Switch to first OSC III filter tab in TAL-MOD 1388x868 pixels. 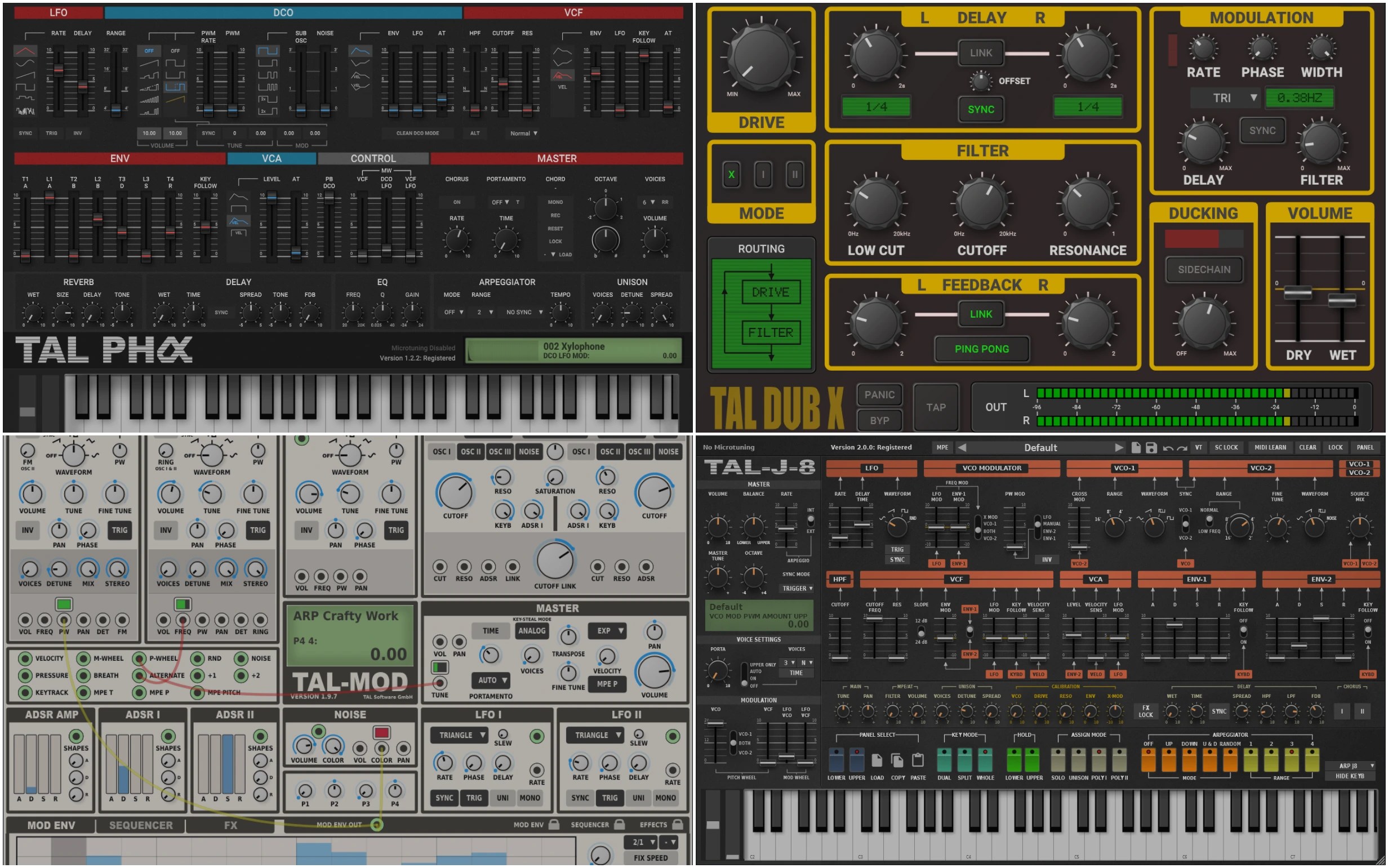pos(500,452)
